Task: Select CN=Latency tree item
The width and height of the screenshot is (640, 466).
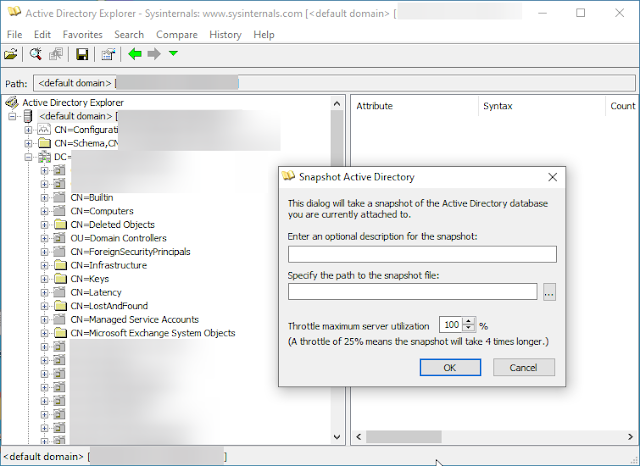Action: [x=96, y=292]
